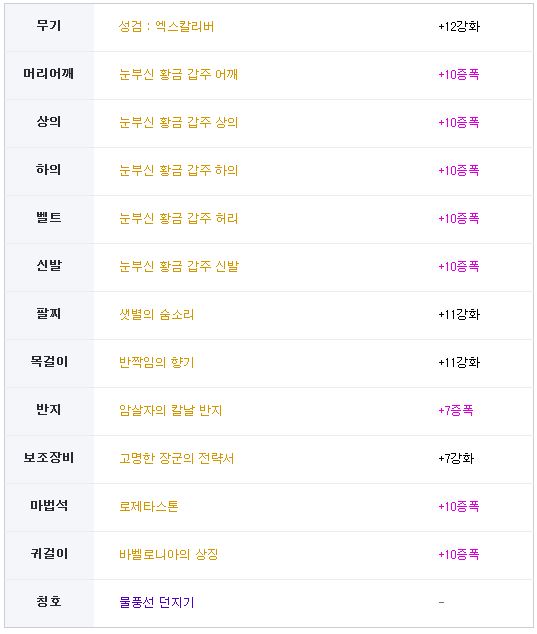The width and height of the screenshot is (537, 634).
Task: Click the 마법석 row label
Action: click(49, 505)
